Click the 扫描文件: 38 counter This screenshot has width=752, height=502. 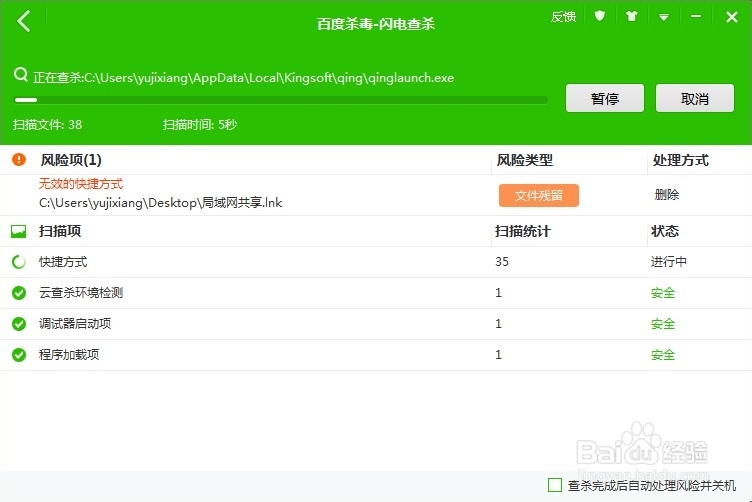(x=47, y=125)
